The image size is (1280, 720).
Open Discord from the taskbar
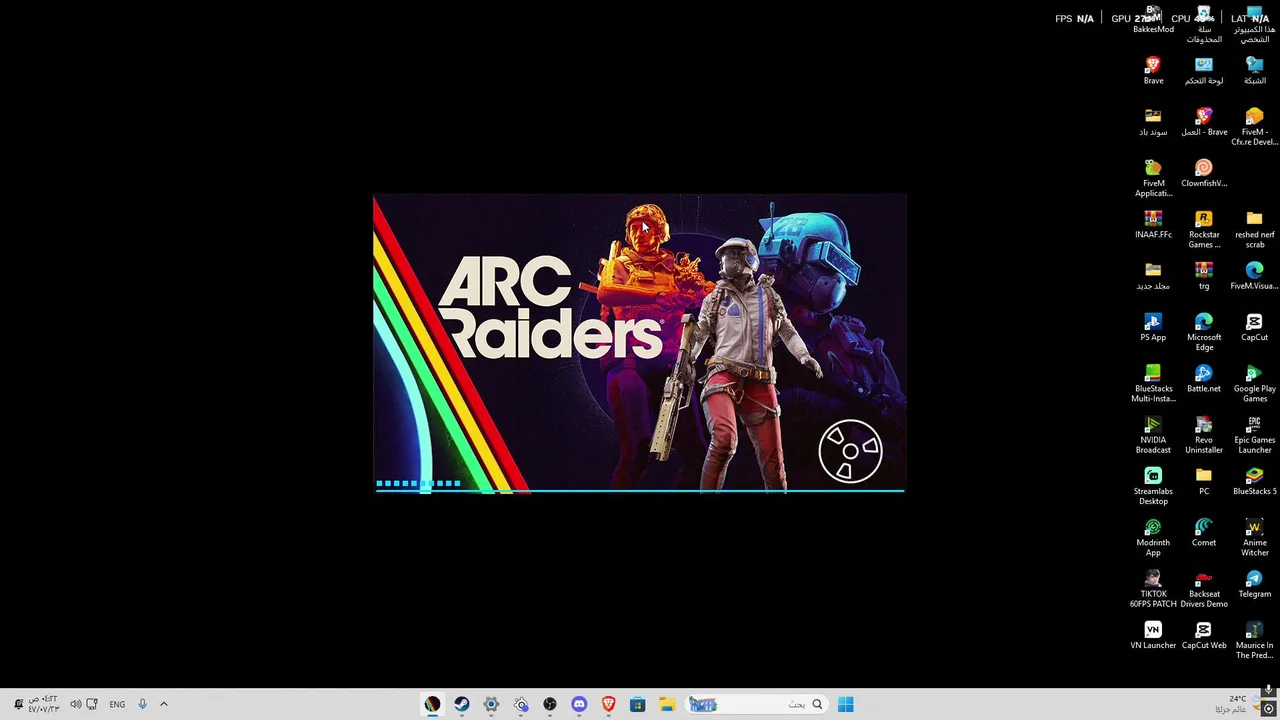579,704
